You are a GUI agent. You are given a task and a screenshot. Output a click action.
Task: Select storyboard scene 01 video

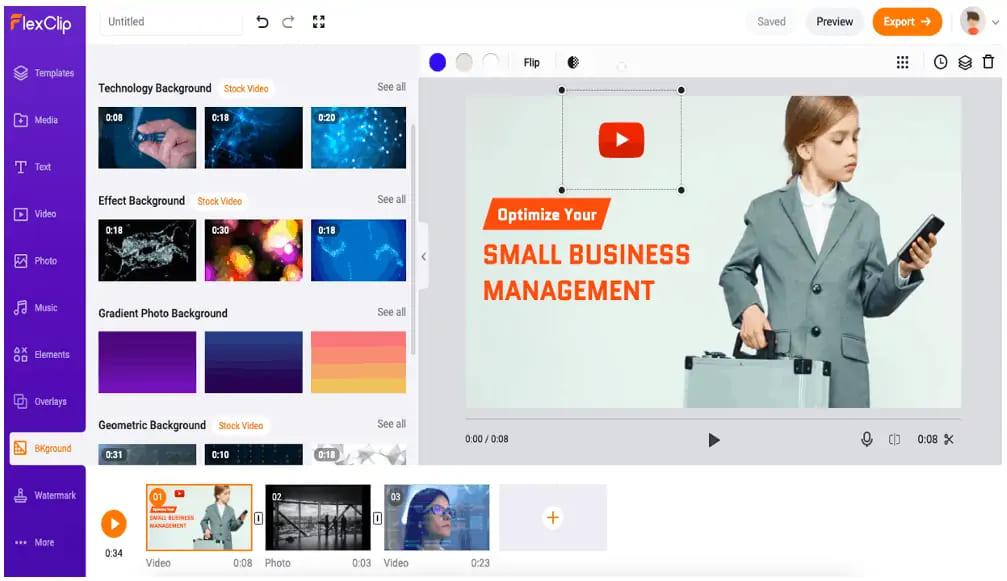(x=199, y=517)
